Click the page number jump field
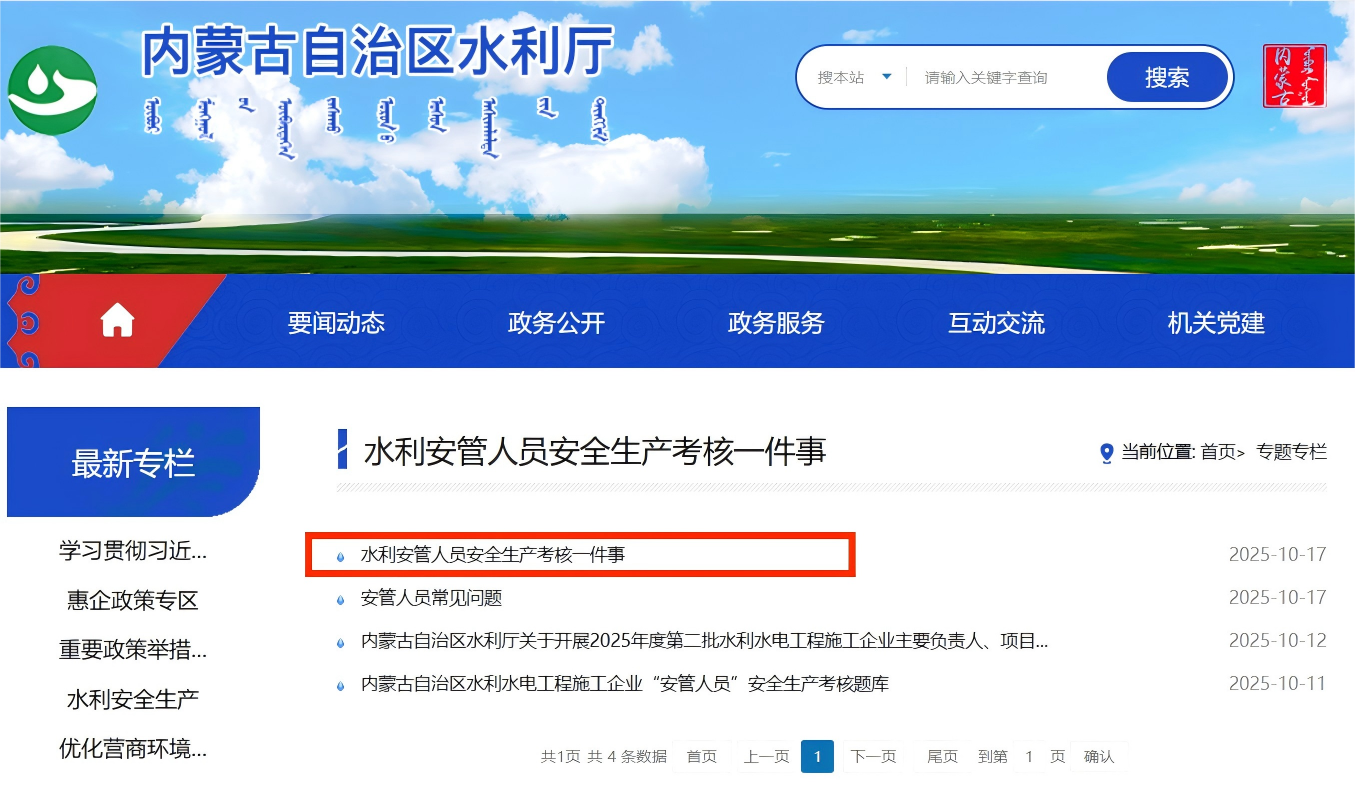 click(1029, 757)
